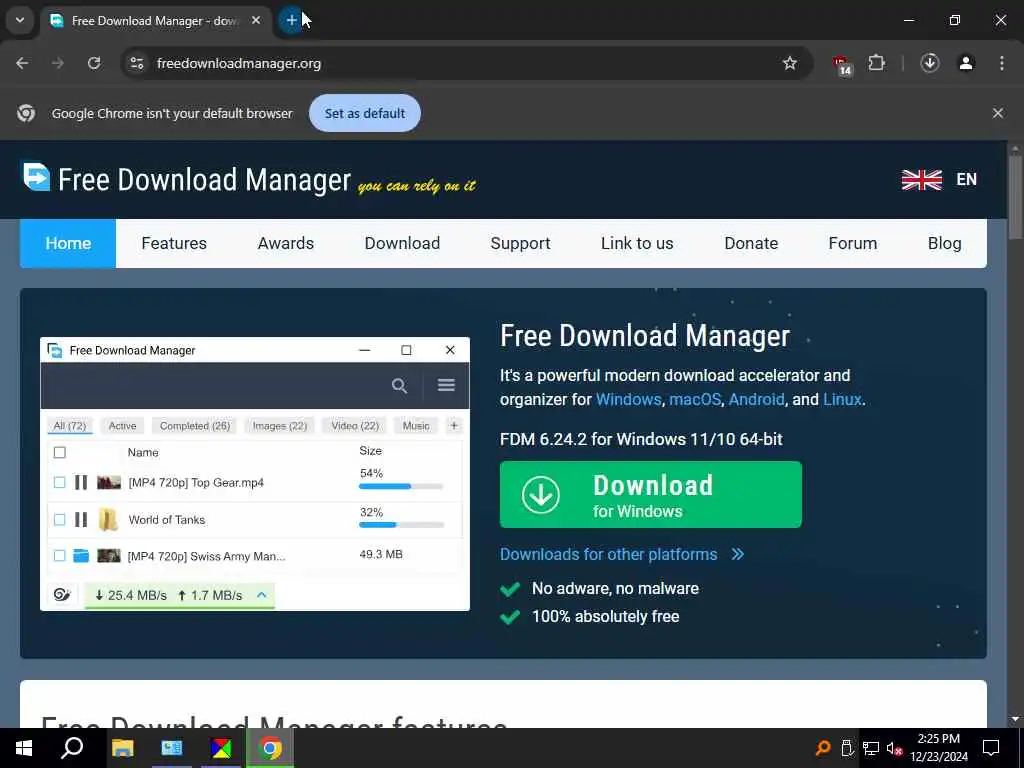
Task: View site information icon in address bar
Action: (x=136, y=63)
